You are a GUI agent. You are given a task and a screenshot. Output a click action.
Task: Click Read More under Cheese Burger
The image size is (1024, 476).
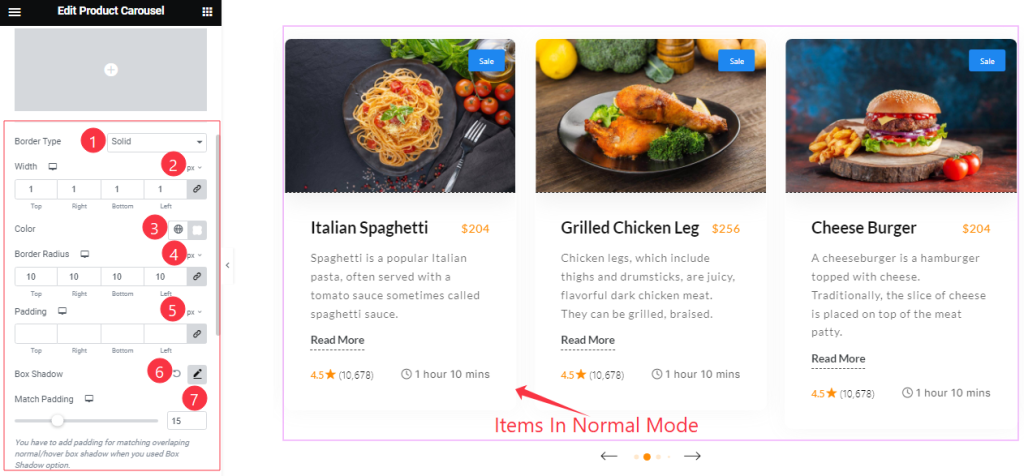838,358
